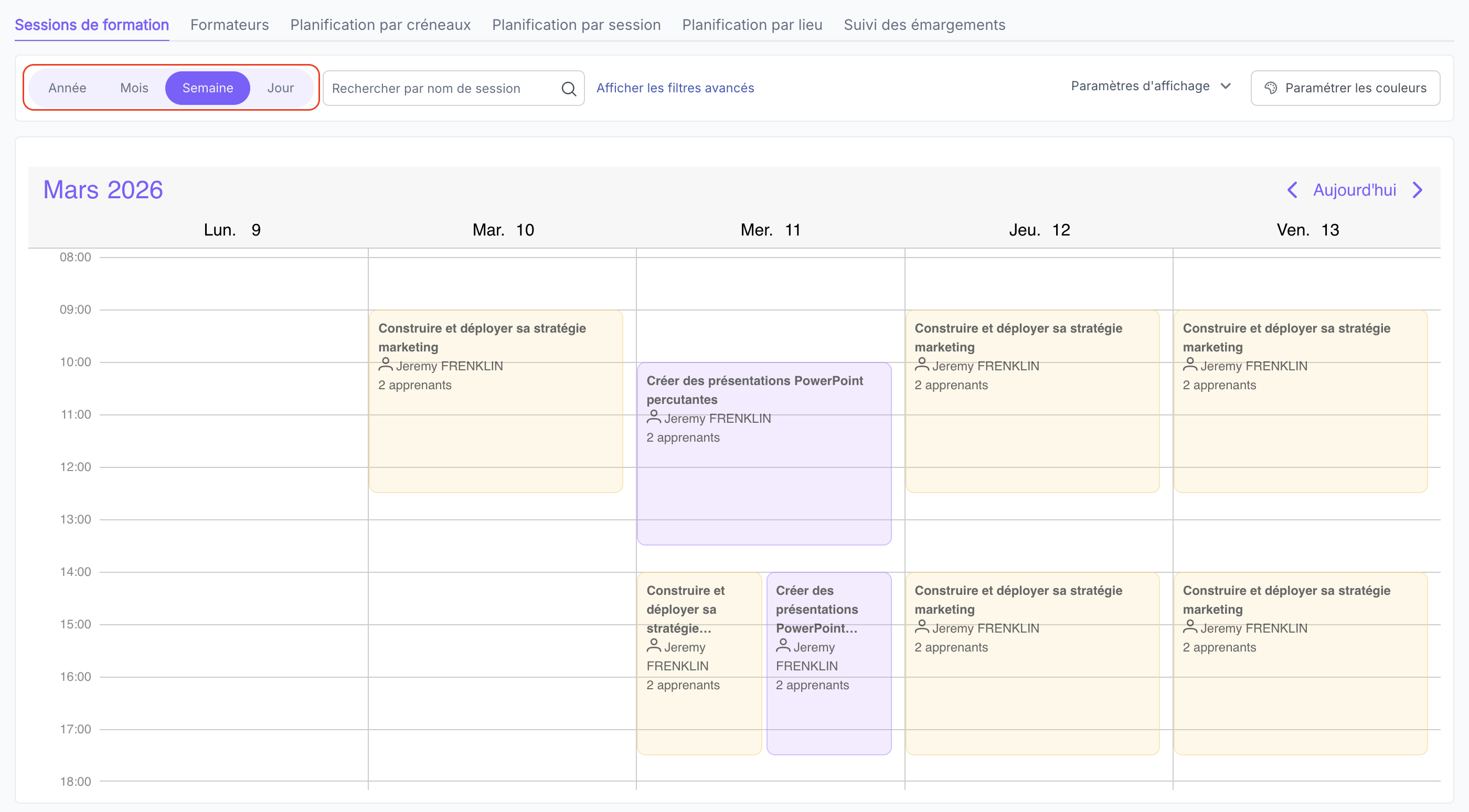Screen dimensions: 1469x812
Task: Open Wednesday 14:00 Créer des présentations session
Action: click(x=828, y=663)
